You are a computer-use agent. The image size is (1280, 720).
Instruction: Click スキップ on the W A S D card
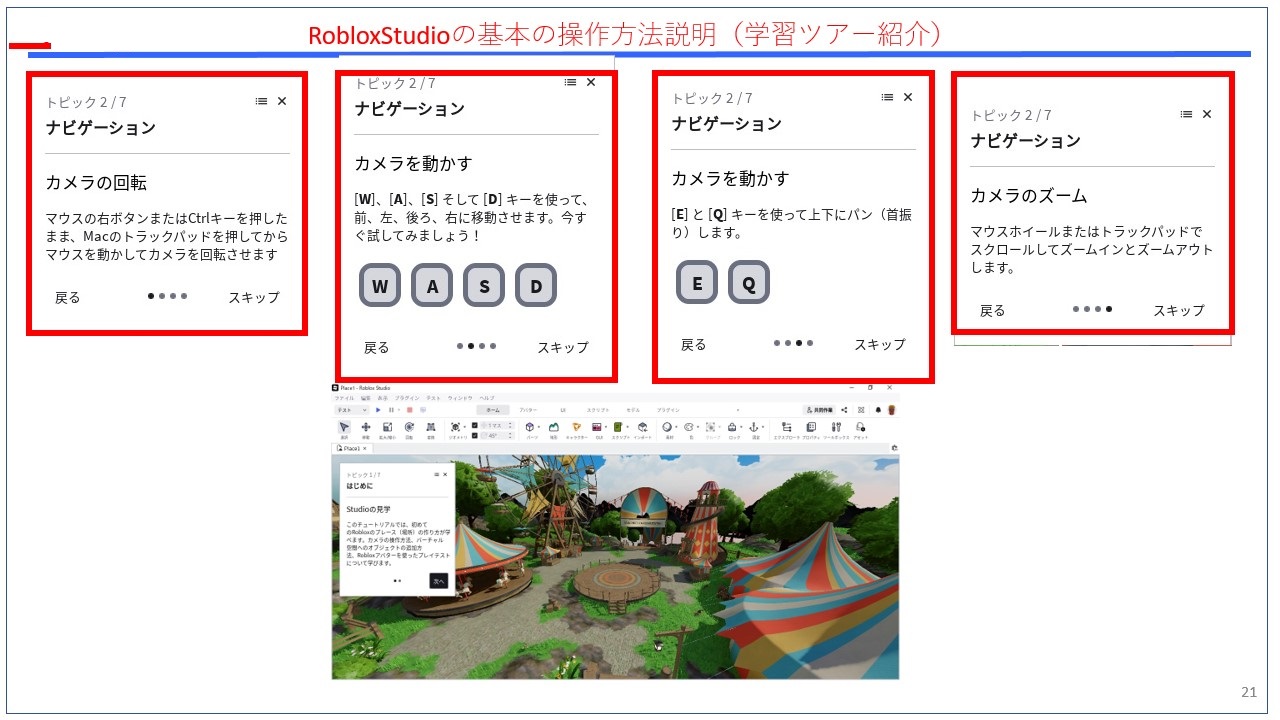[x=563, y=348]
